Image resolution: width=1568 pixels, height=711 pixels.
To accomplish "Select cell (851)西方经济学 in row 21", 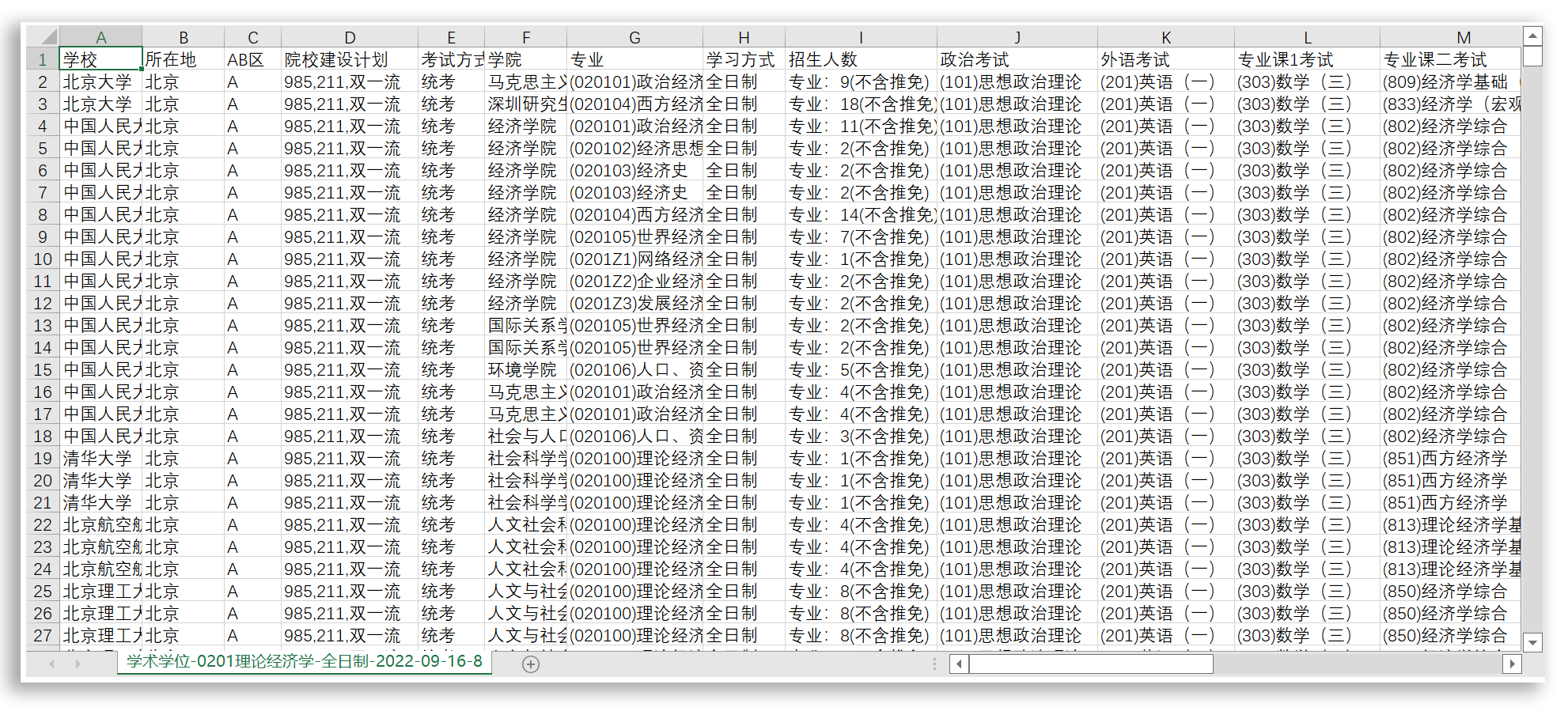I will pyautogui.click(x=1450, y=502).
